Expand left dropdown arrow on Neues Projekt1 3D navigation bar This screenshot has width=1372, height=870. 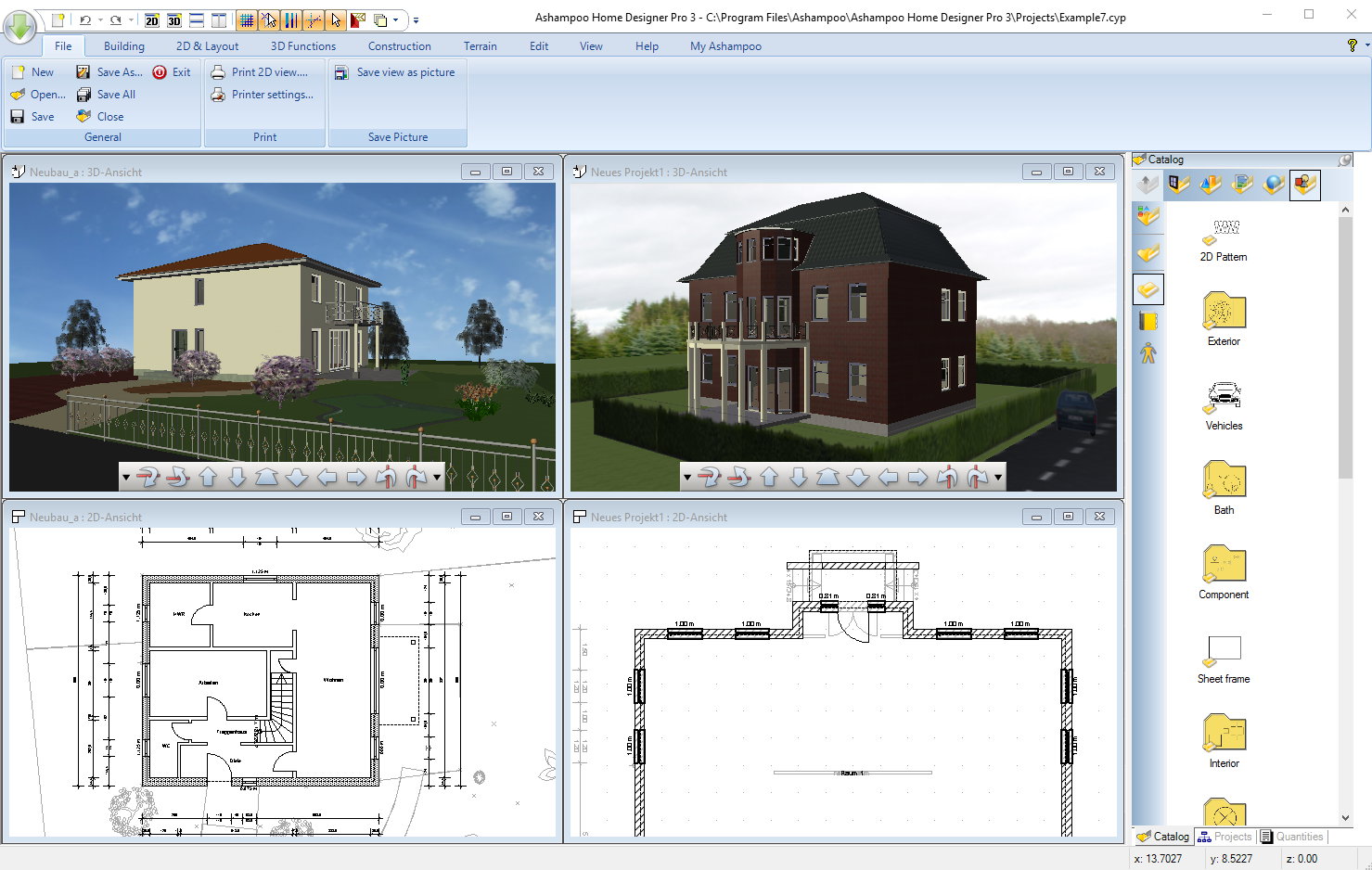pyautogui.click(x=687, y=477)
